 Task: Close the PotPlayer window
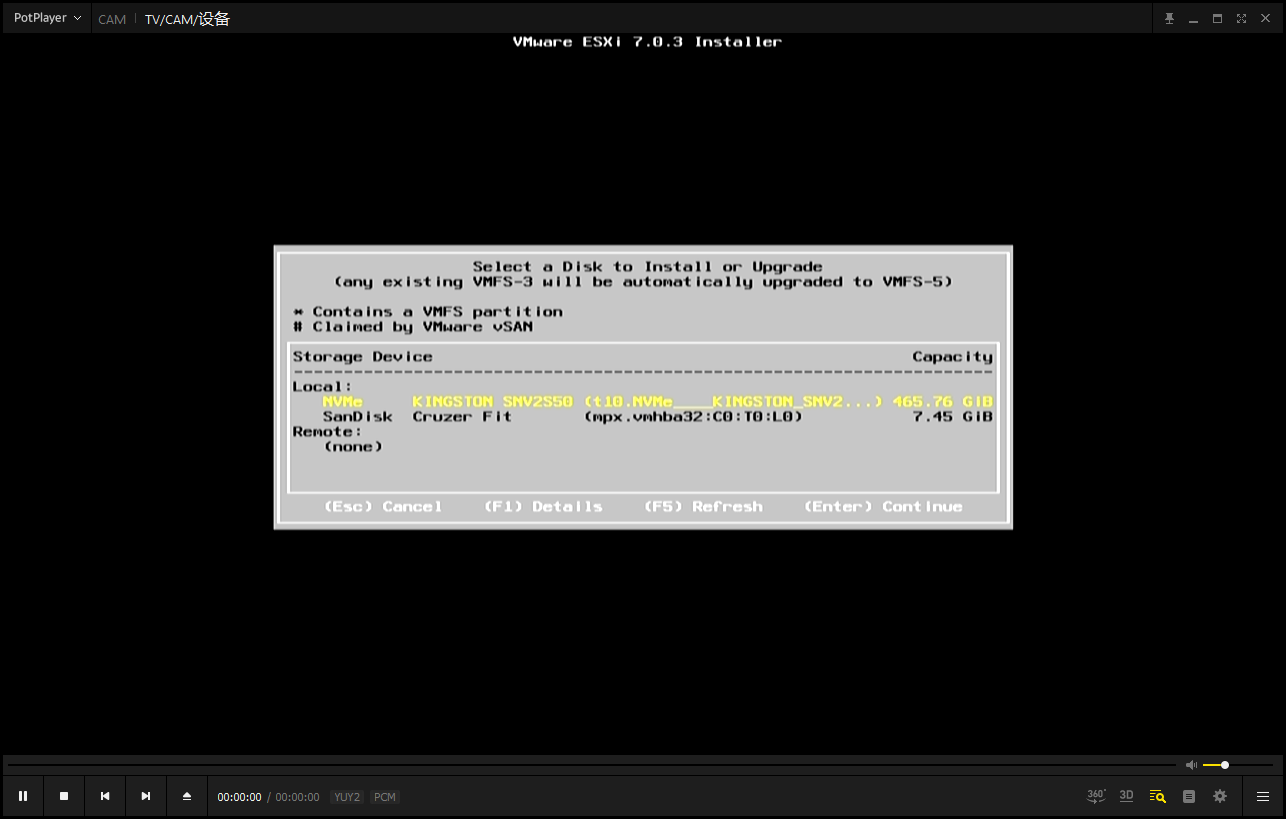(1265, 19)
